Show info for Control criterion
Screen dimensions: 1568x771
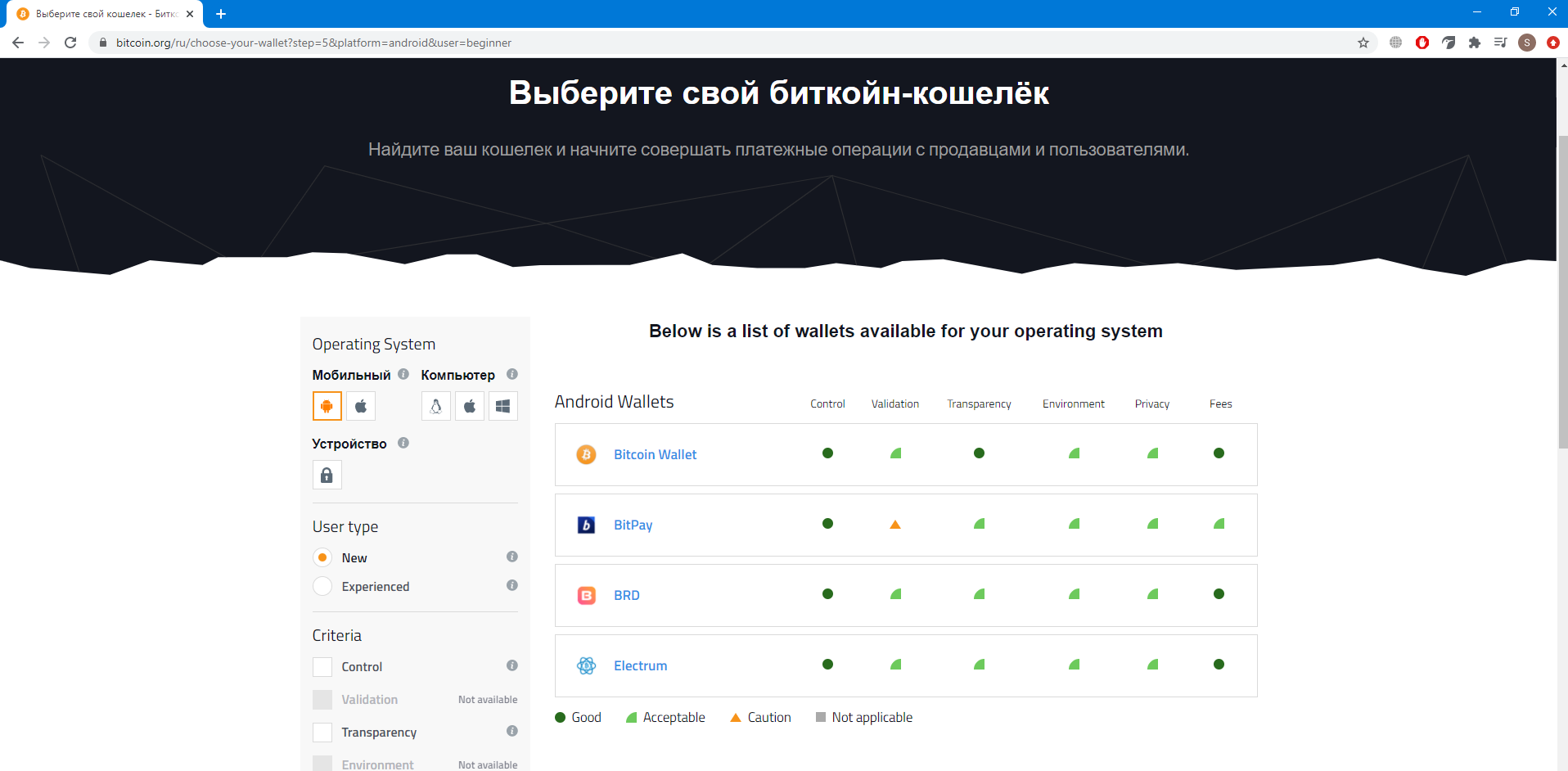coord(512,665)
